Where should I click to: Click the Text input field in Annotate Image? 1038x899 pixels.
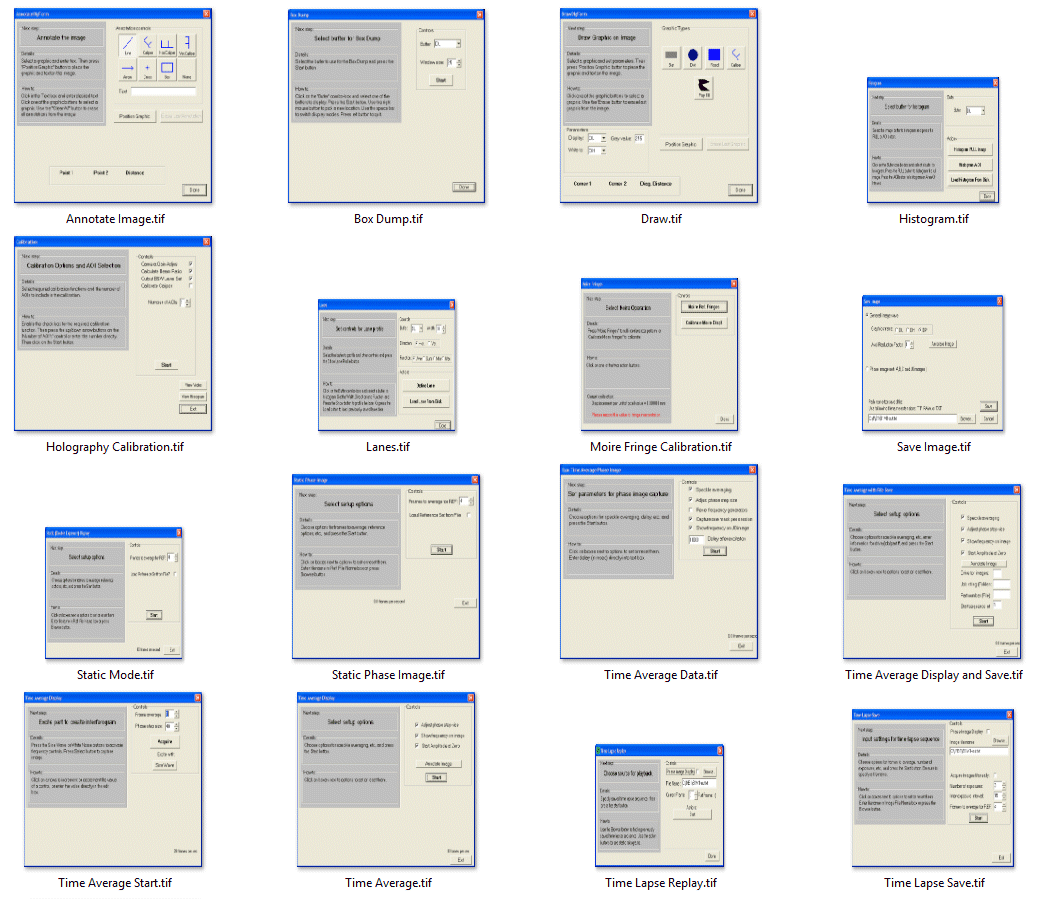[x=163, y=91]
